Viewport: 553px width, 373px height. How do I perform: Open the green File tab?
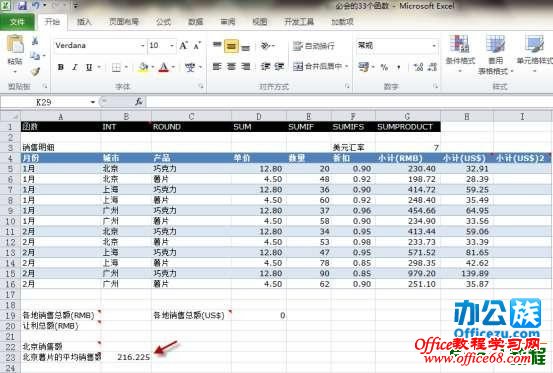coord(17,22)
